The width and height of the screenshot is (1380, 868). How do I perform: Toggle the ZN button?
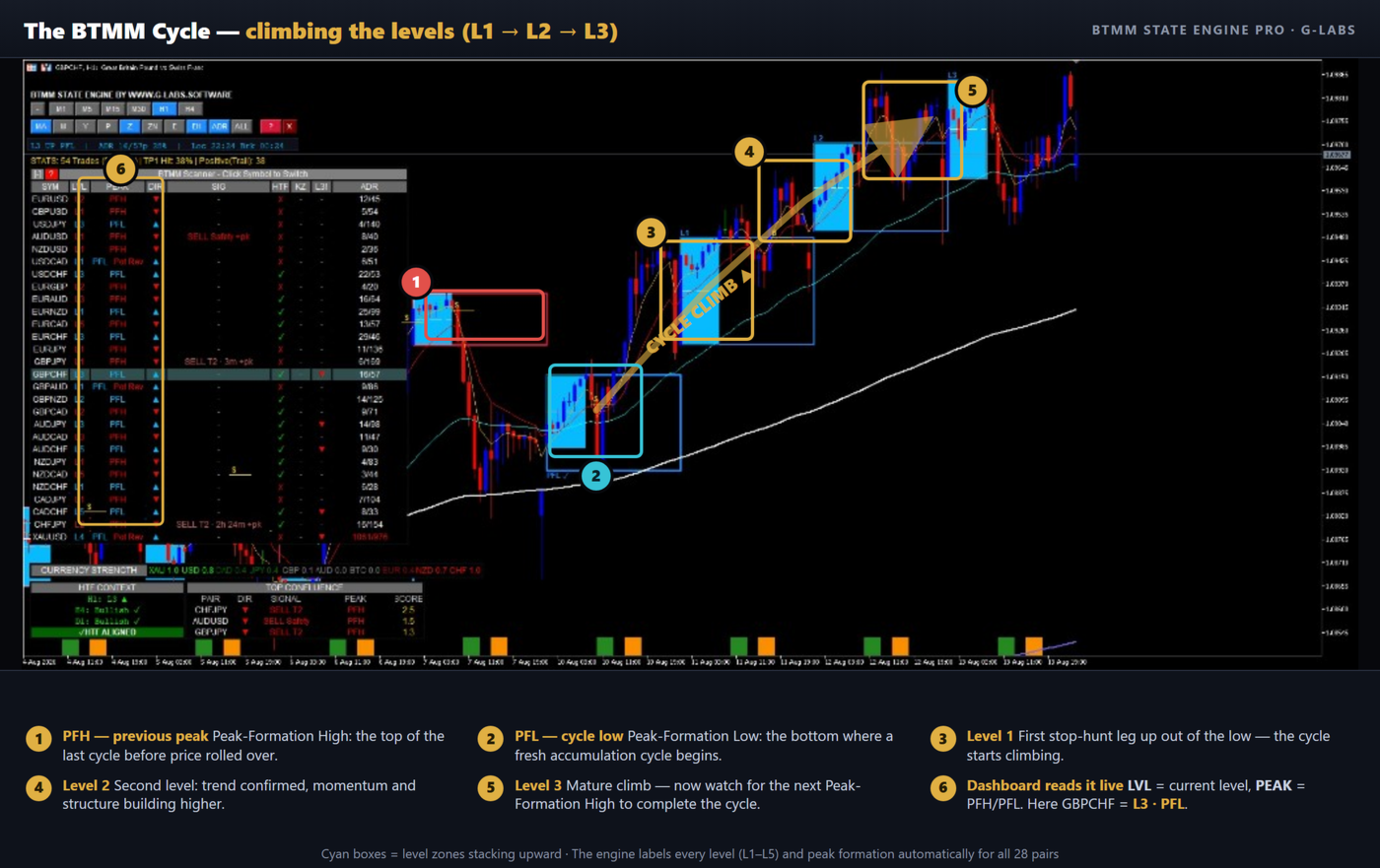[152, 126]
